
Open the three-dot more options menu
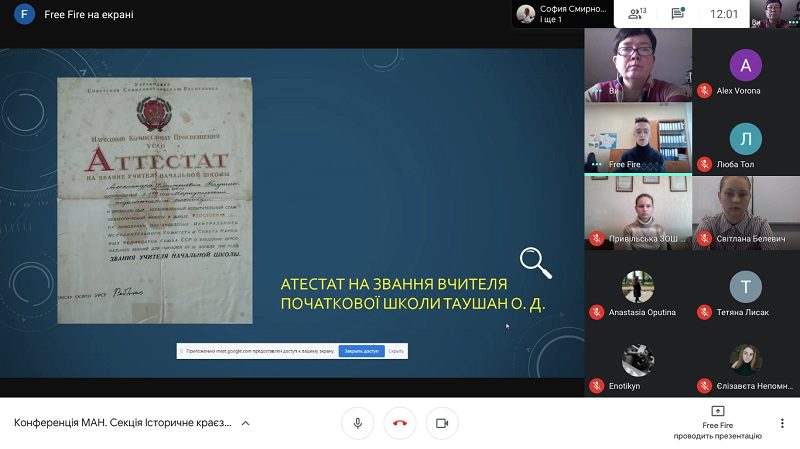coord(782,423)
